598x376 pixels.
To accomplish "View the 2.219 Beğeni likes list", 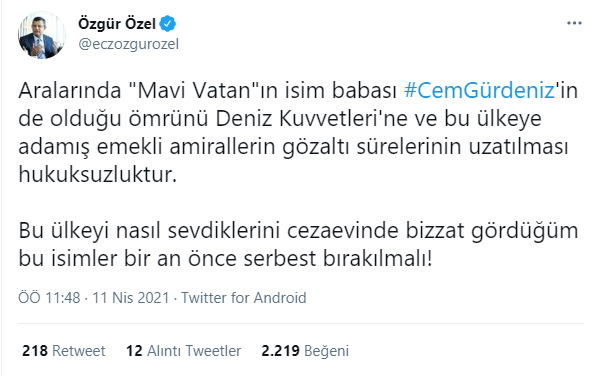I will point(305,351).
